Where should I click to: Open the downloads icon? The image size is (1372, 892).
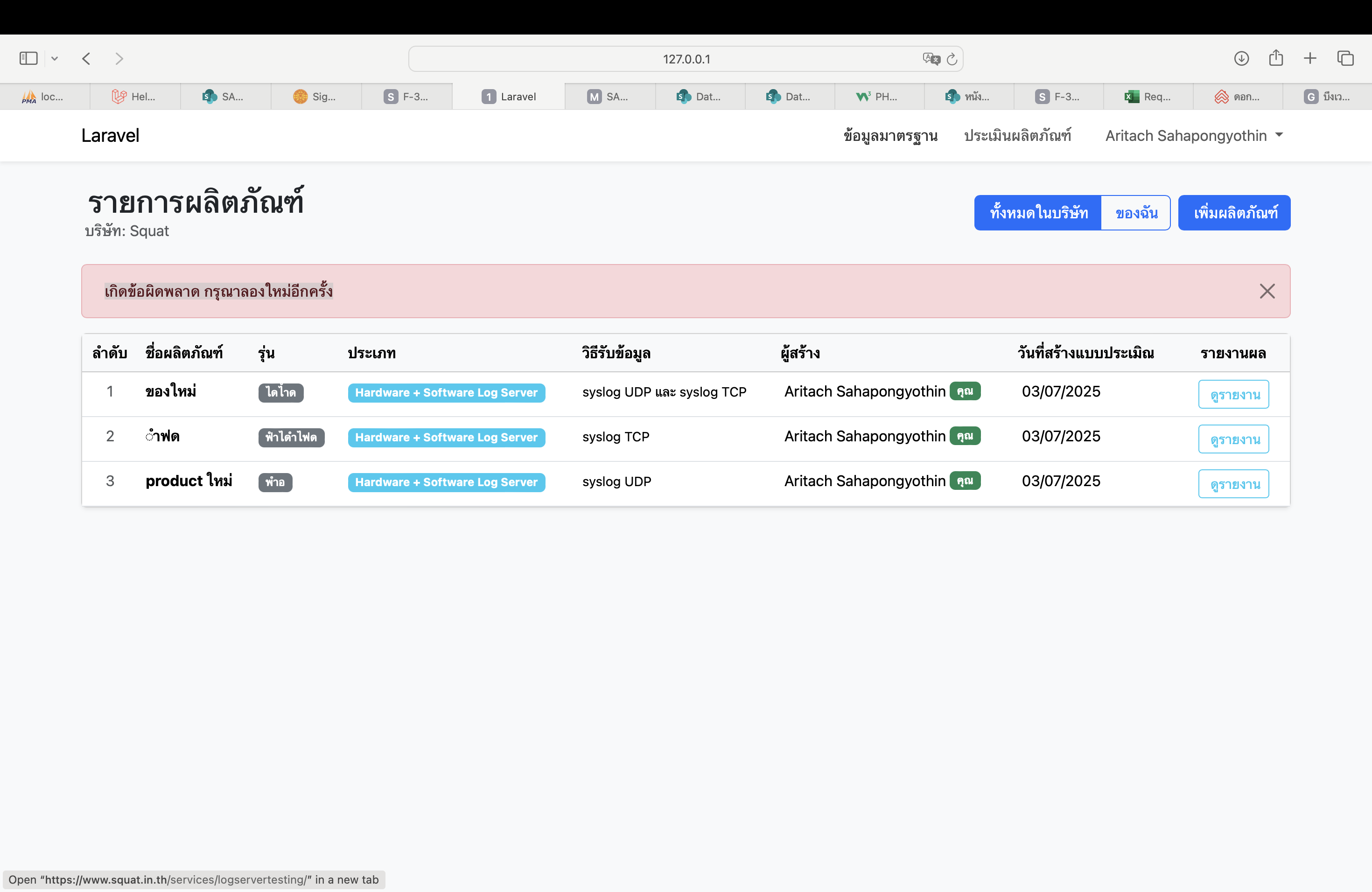tap(1241, 58)
